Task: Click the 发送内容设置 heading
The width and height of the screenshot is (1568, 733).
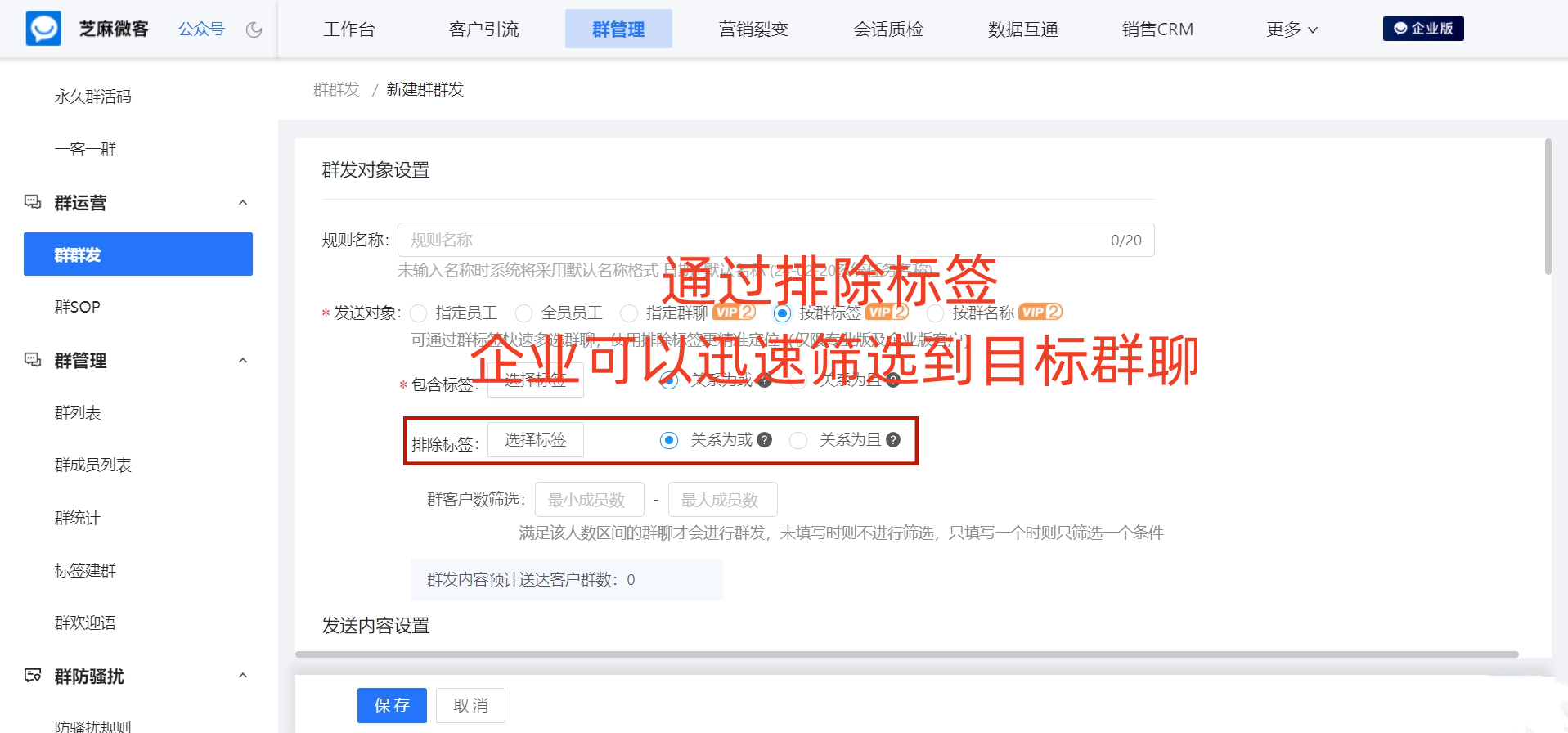Action: tap(375, 626)
